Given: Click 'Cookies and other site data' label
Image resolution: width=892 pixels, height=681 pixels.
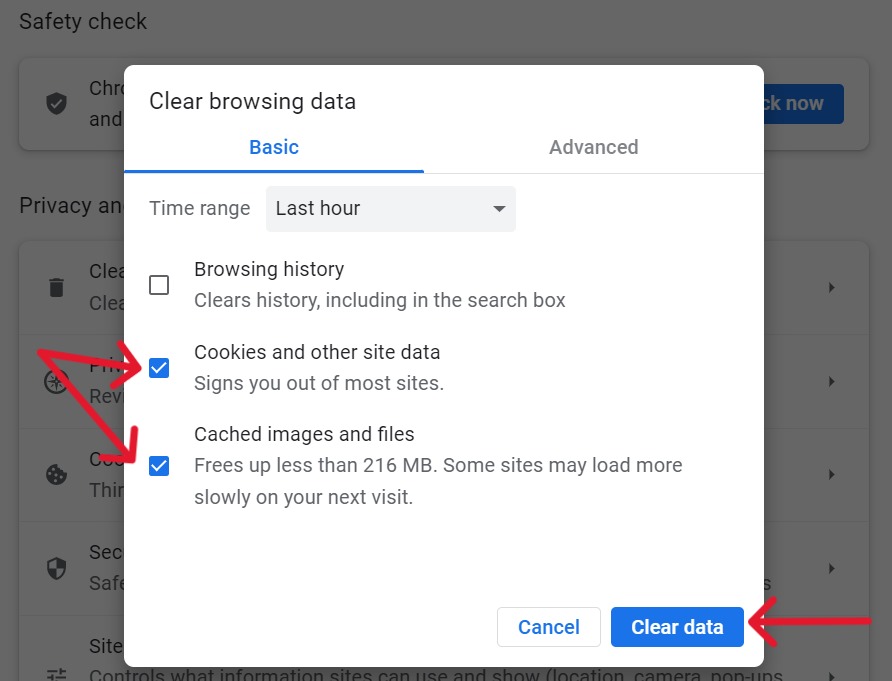Looking at the screenshot, I should pyautogui.click(x=317, y=352).
